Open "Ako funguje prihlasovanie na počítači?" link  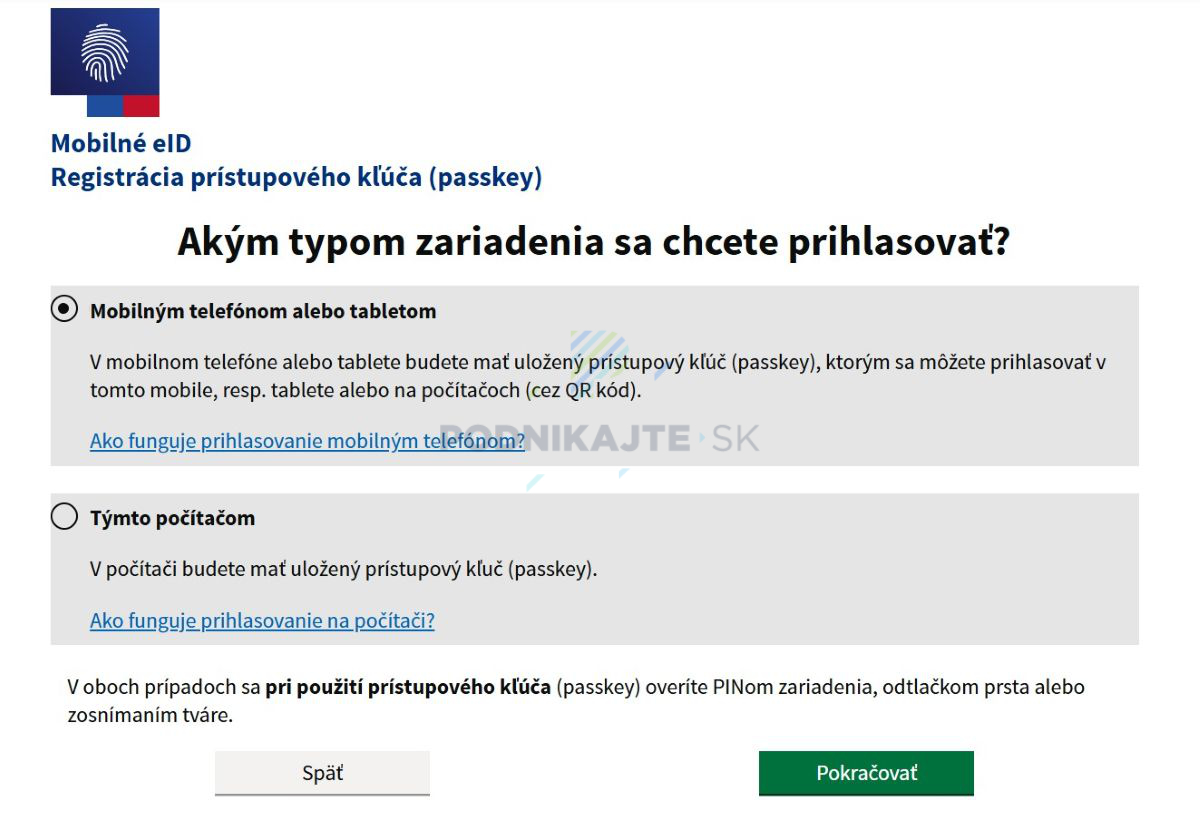262,620
